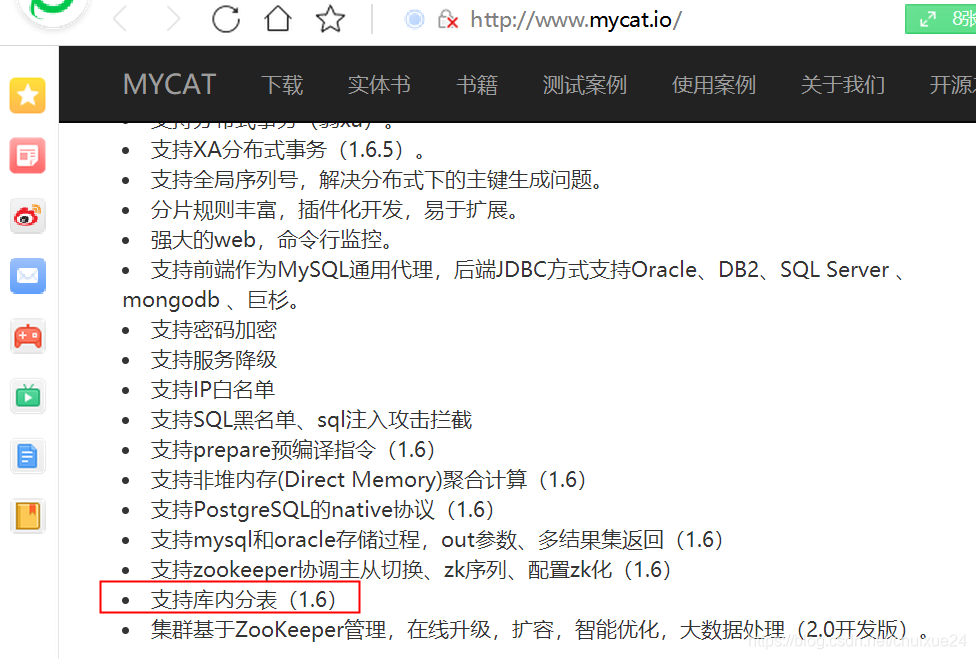Click the text 支持IP白名单
Screen dimensions: 976x659
tap(213, 390)
